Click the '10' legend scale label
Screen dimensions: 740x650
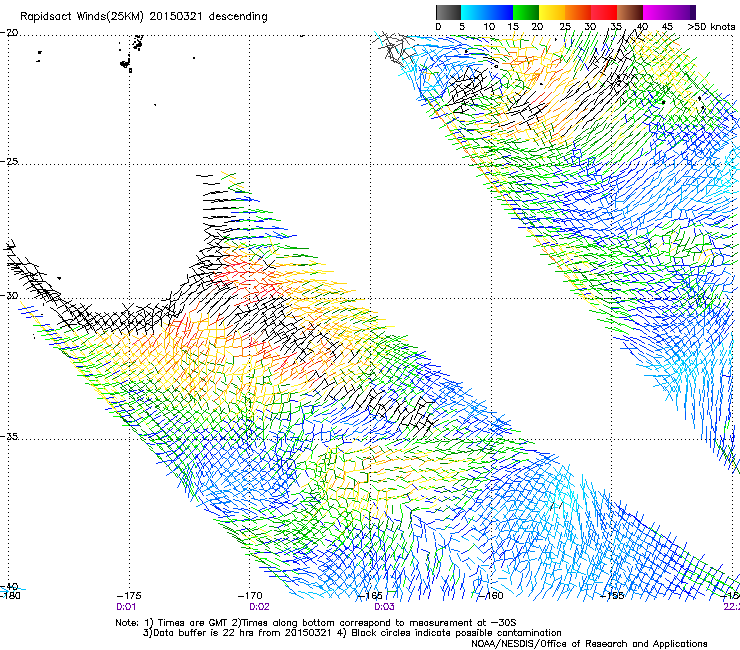point(489,27)
